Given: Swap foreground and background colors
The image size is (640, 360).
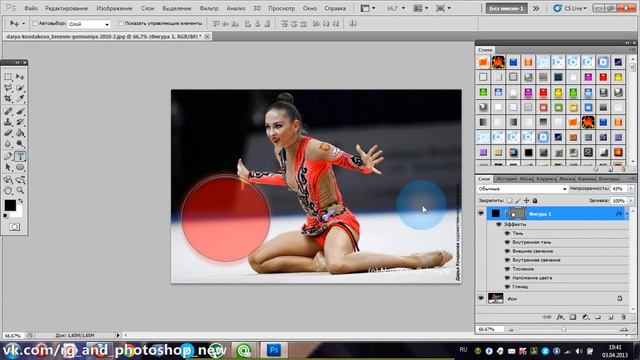Looking at the screenshot, I should [20, 201].
